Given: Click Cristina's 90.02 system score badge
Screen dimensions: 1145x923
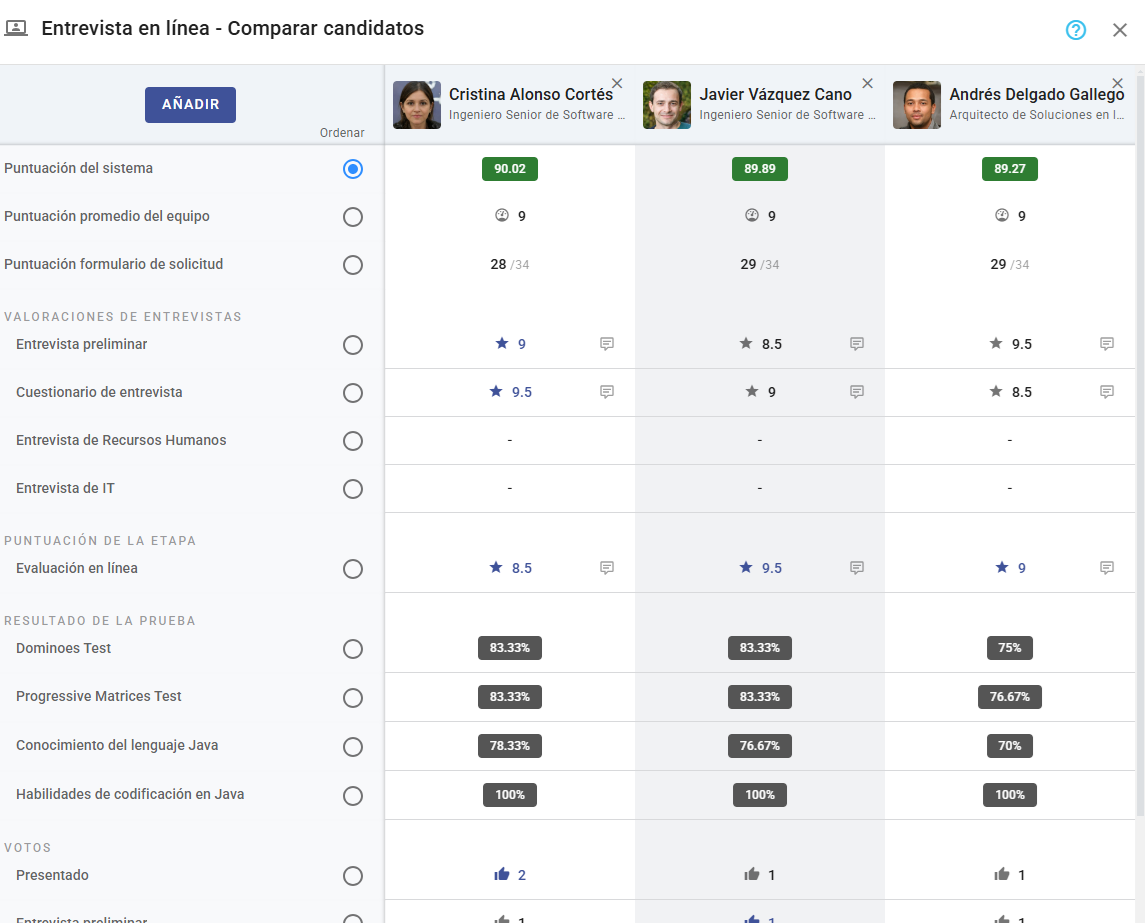Looking at the screenshot, I should coord(510,169).
